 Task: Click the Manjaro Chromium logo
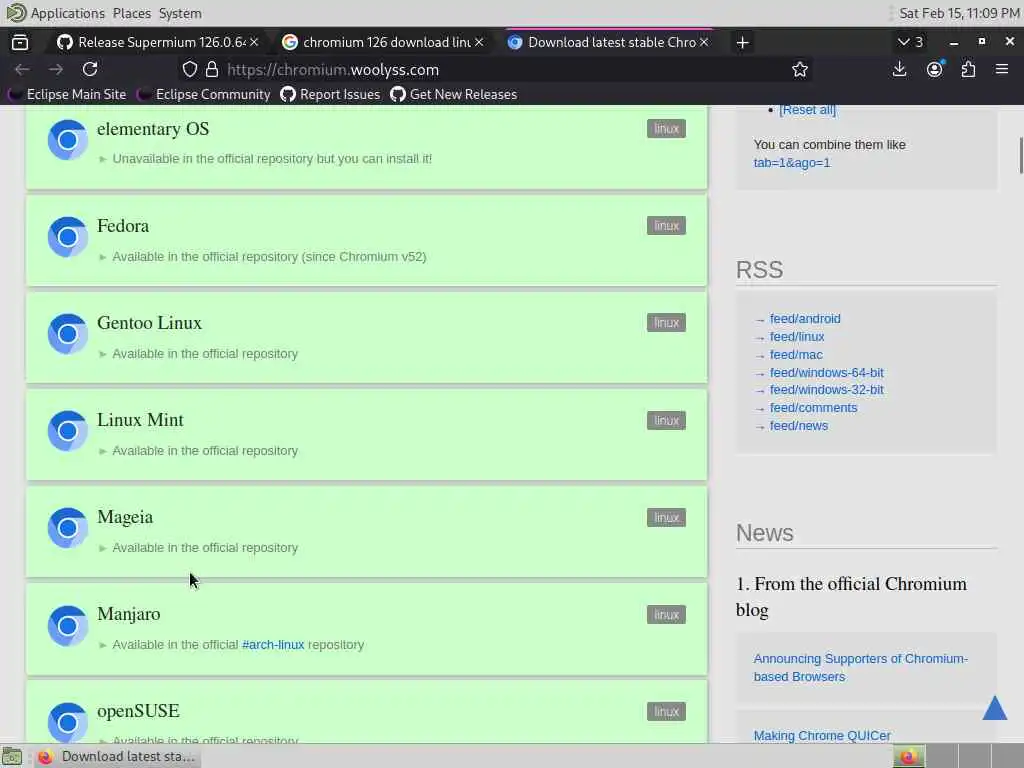click(x=67, y=625)
